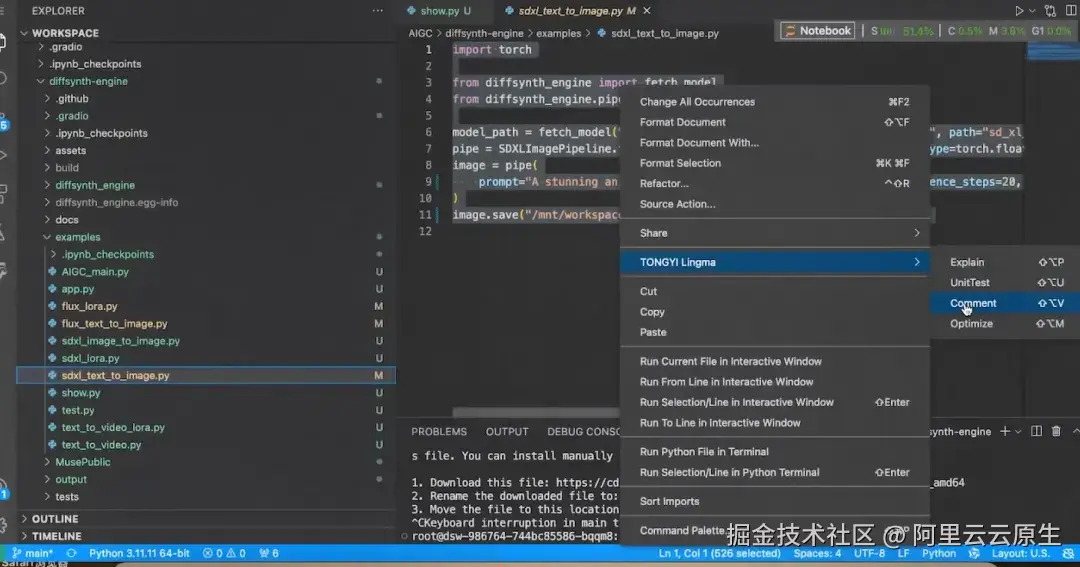Choose Format Selection

pyautogui.click(x=774, y=163)
